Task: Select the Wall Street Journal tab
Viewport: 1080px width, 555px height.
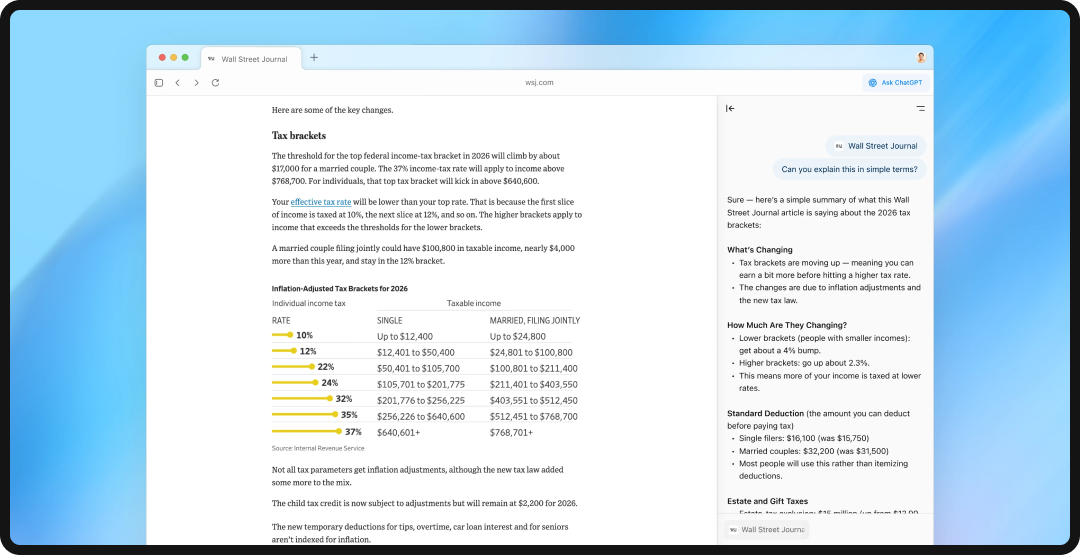Action: [x=254, y=59]
